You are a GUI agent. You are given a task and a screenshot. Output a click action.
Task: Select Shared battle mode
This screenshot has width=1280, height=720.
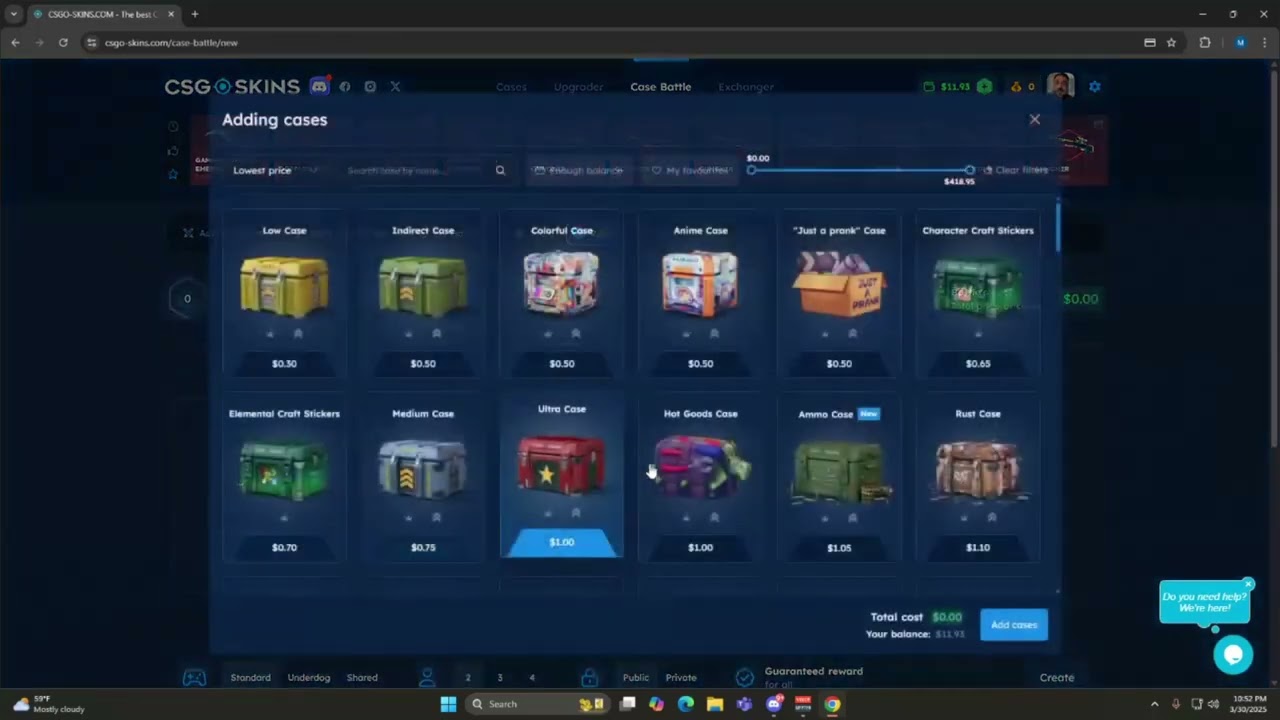pos(362,677)
